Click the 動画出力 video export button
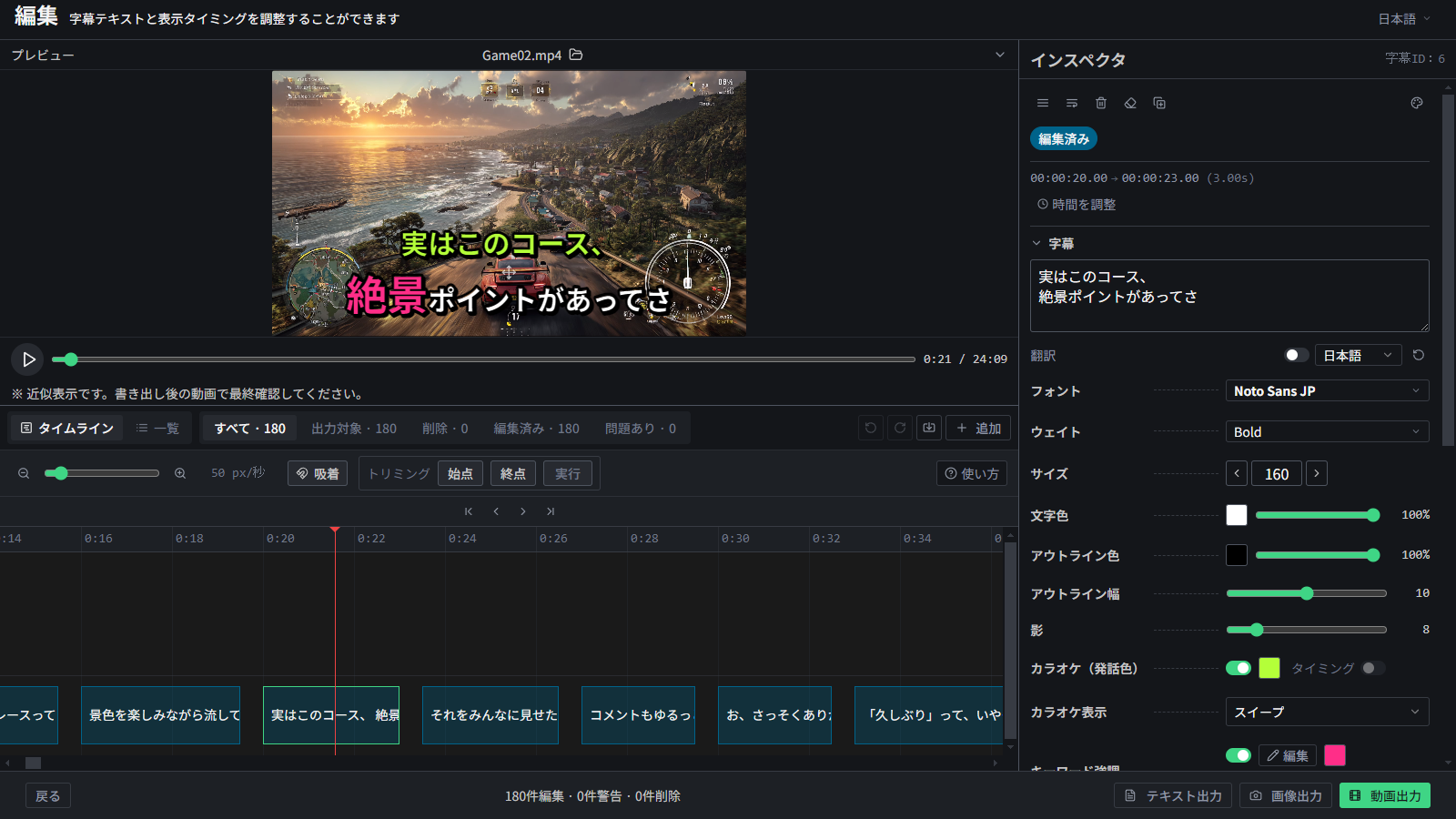Viewport: 1456px width, 819px height. [1385, 795]
